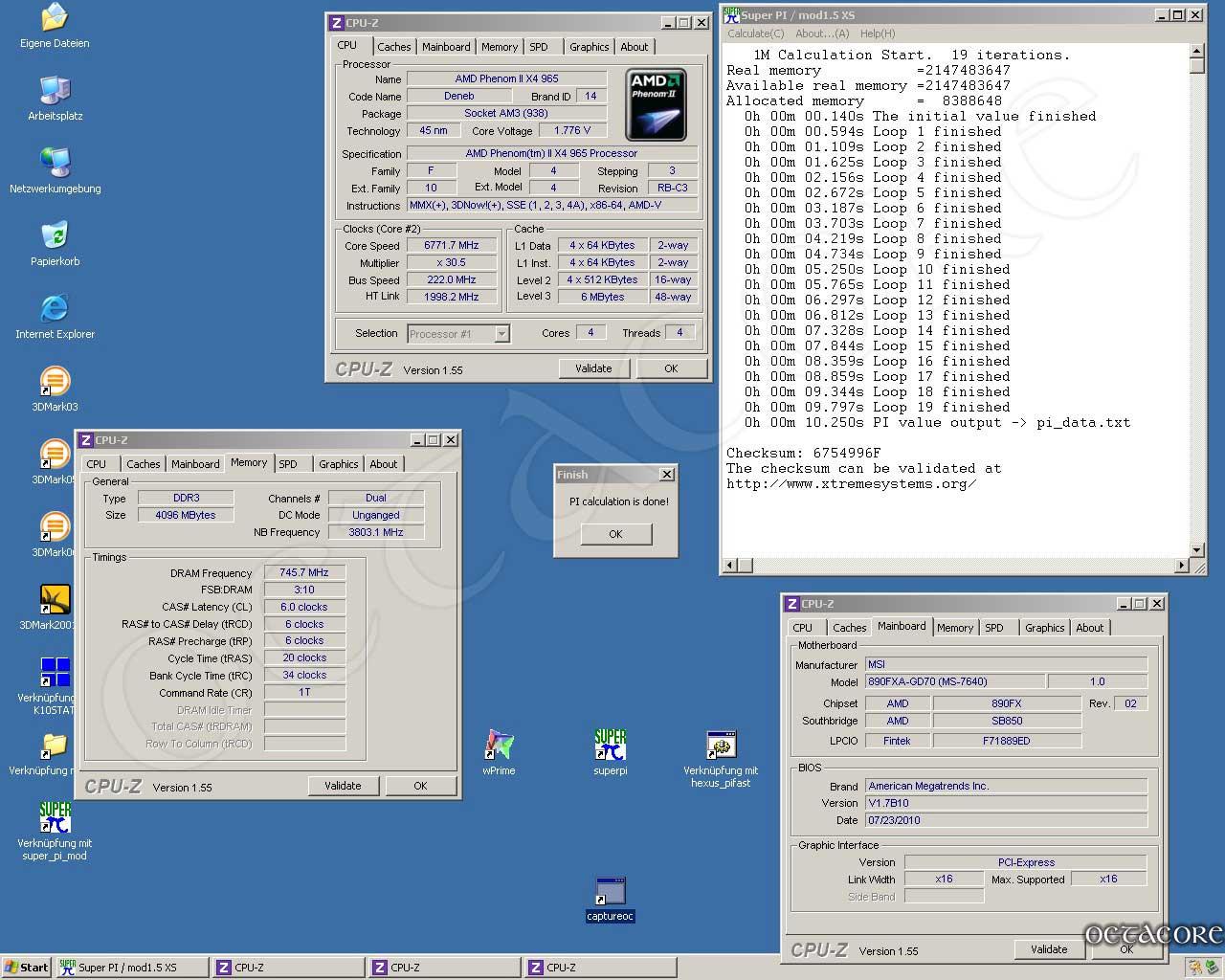Click the CPU-Z icon in the CPU window's title bar

(x=336, y=23)
